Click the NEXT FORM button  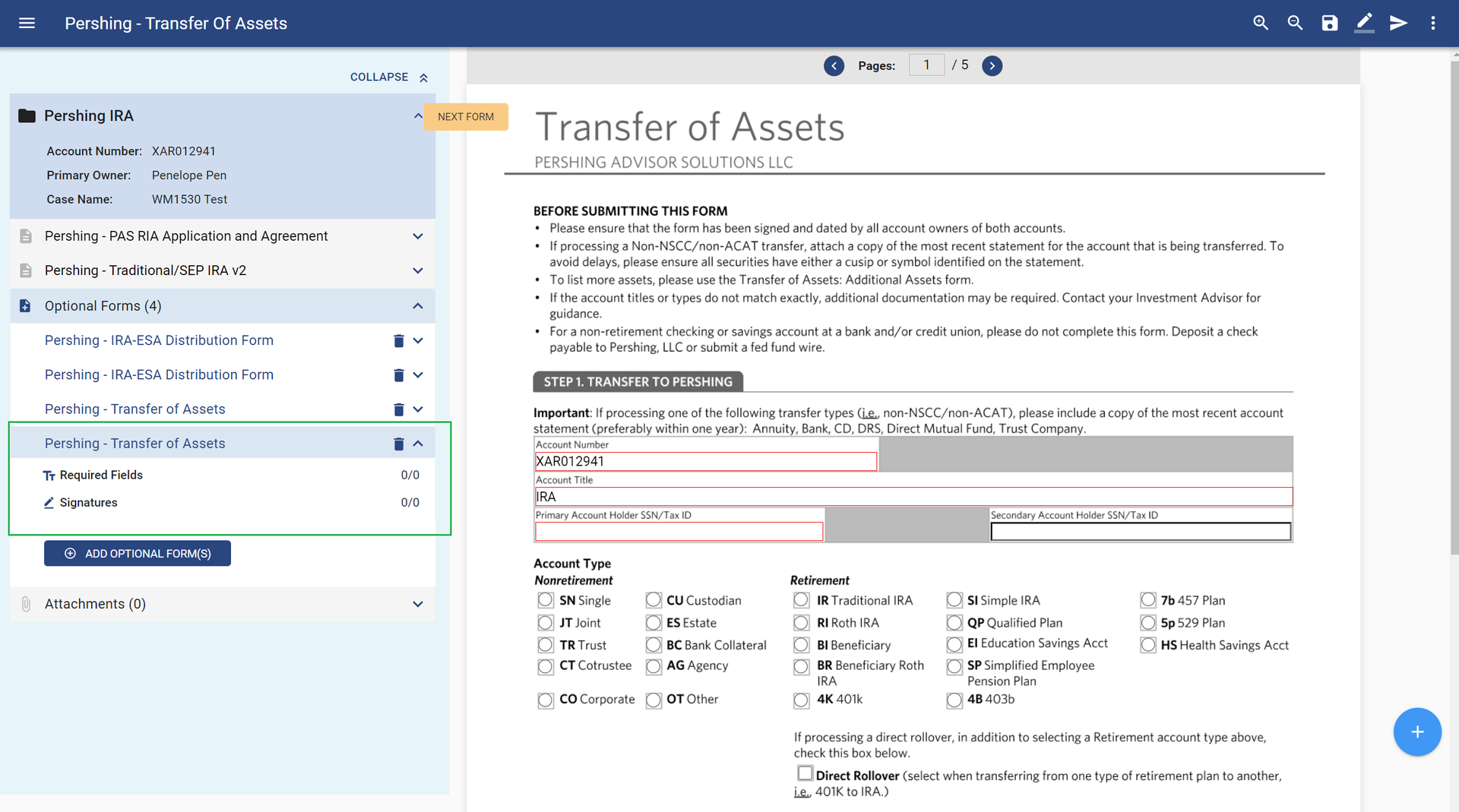pyautogui.click(x=466, y=116)
